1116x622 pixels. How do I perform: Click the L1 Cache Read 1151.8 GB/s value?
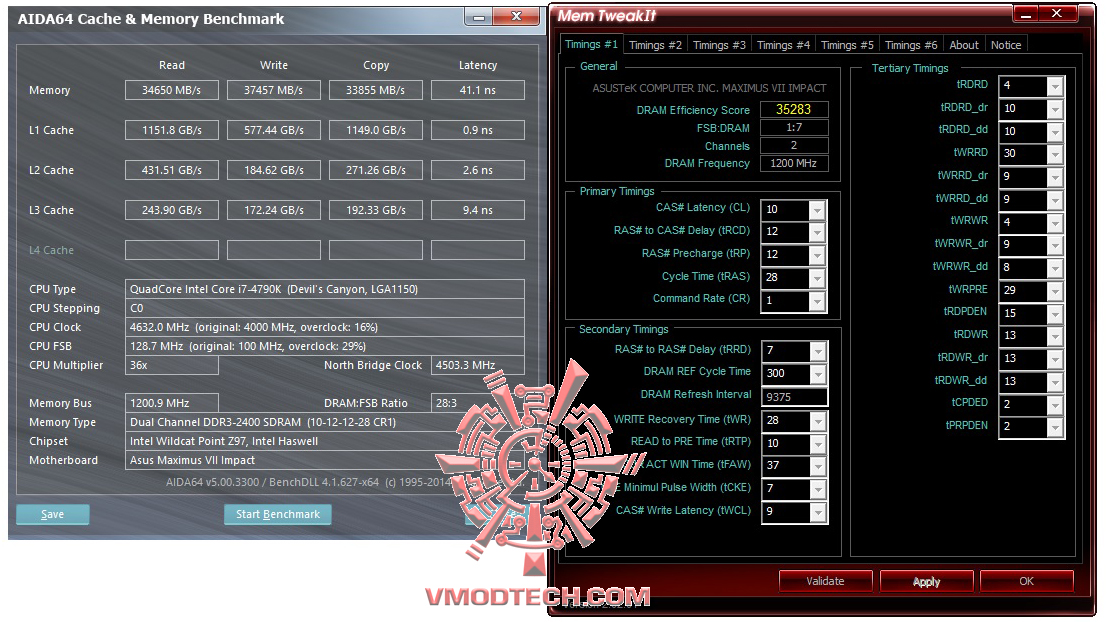tap(172, 130)
